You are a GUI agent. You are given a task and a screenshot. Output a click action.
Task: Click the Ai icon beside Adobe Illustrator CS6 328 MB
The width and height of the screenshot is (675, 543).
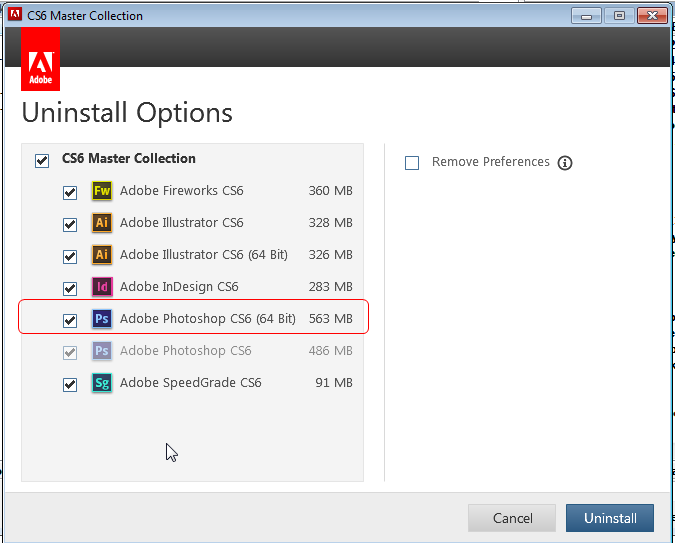[102, 223]
